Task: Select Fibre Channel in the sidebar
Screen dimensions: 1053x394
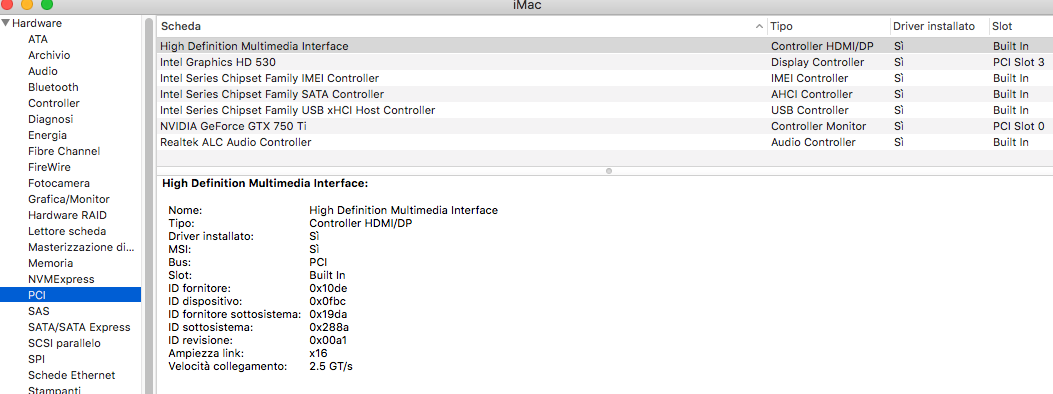Action: click(x=64, y=152)
